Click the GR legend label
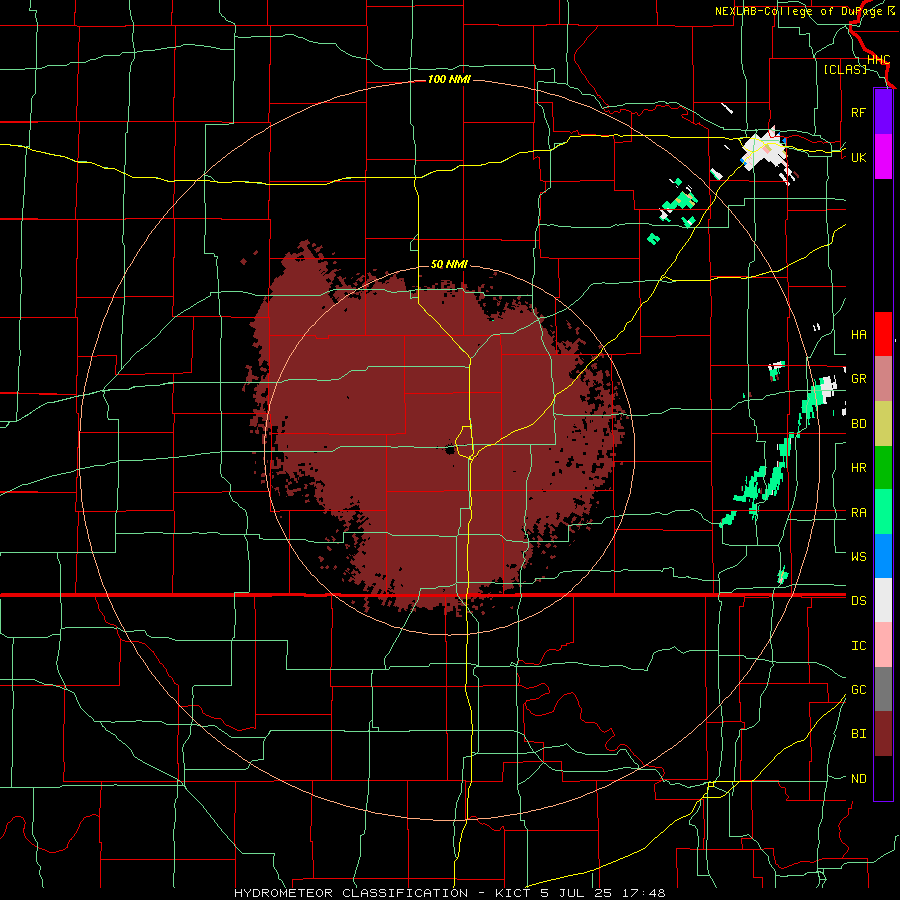The image size is (900, 900). pyautogui.click(x=858, y=379)
